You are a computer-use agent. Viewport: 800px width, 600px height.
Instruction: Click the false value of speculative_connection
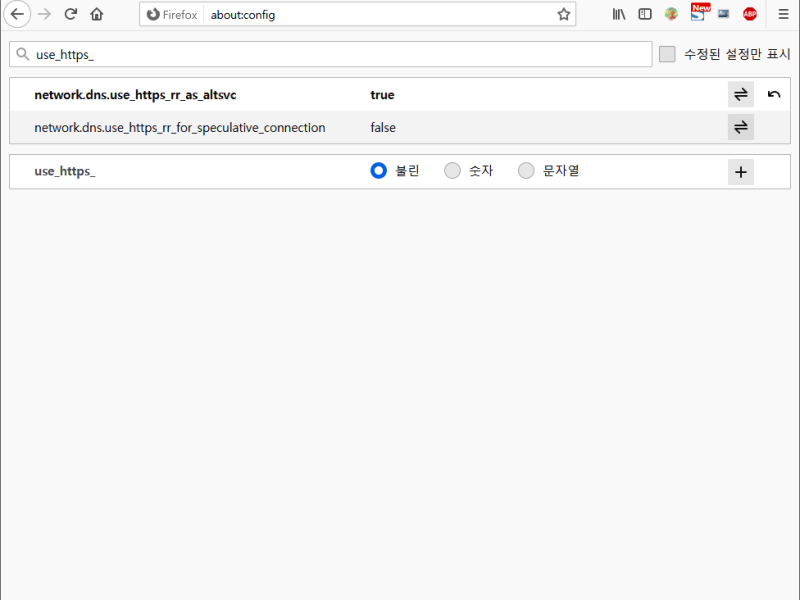[x=383, y=128]
